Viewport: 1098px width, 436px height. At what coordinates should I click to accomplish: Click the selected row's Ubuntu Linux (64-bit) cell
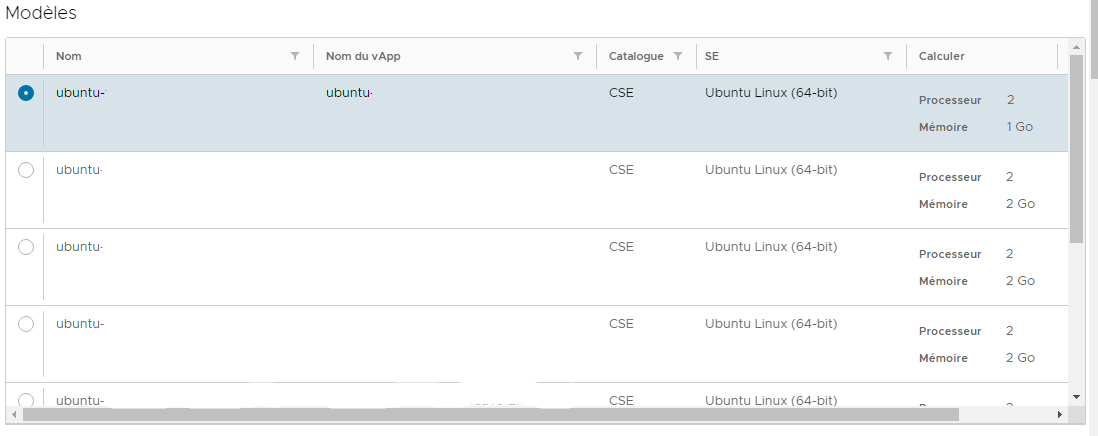click(771, 92)
